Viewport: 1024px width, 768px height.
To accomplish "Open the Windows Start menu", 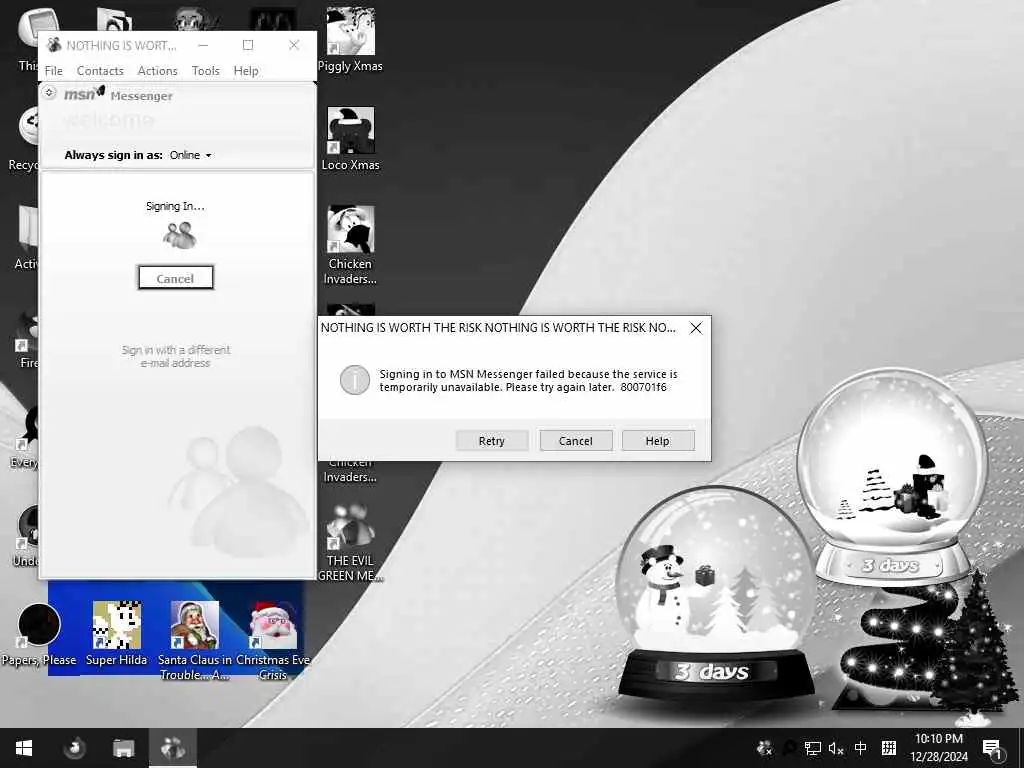I will pos(24,748).
